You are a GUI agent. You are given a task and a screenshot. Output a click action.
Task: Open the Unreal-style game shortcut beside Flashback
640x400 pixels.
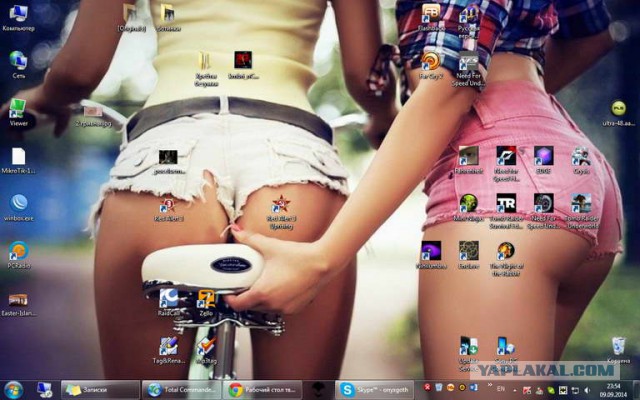pyautogui.click(x=468, y=21)
